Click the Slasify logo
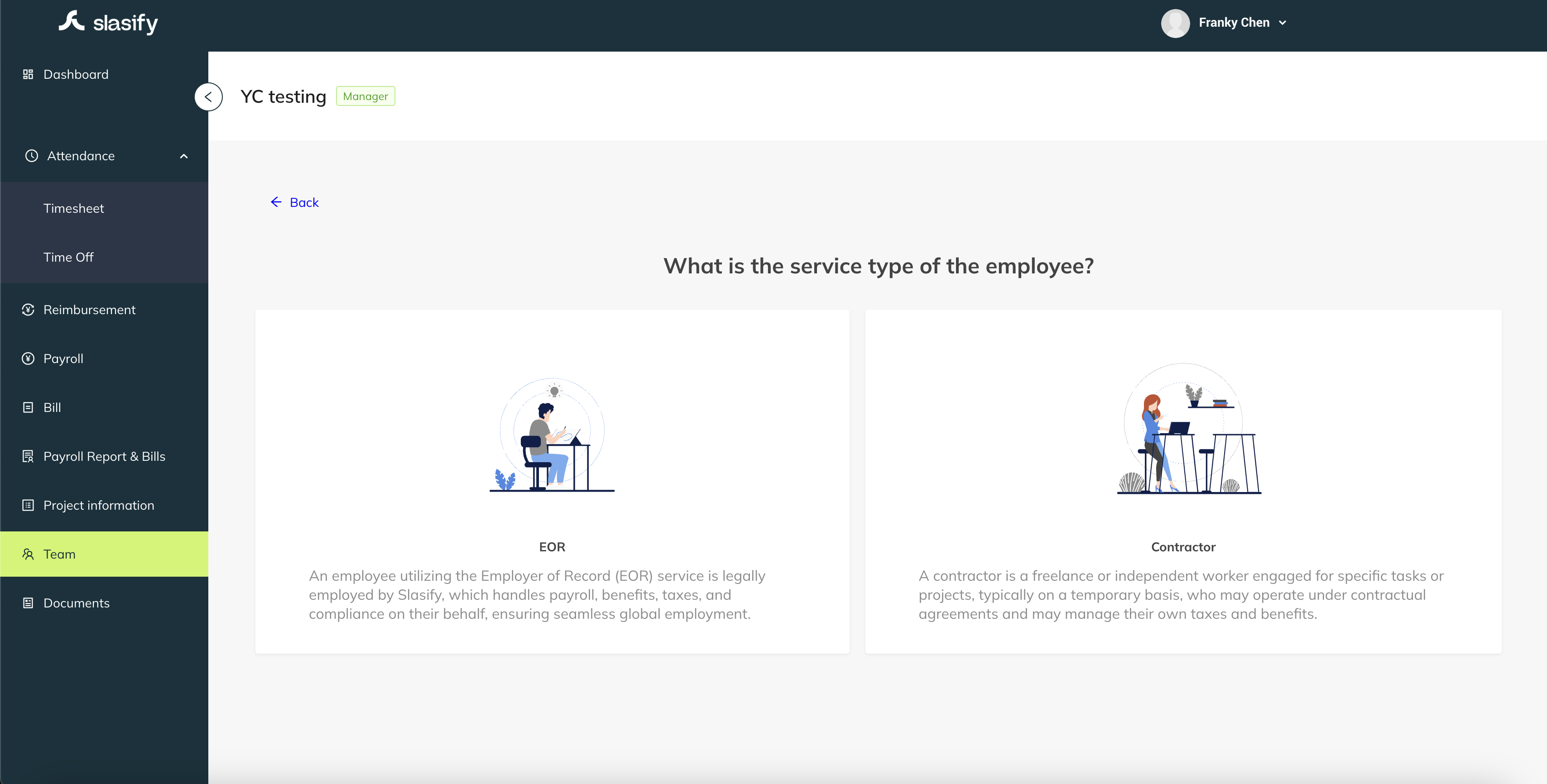 coord(108,22)
